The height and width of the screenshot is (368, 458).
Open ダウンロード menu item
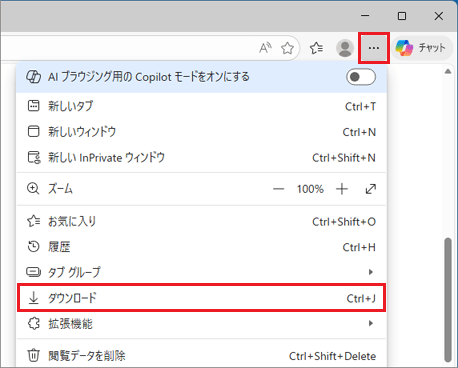[202, 298]
